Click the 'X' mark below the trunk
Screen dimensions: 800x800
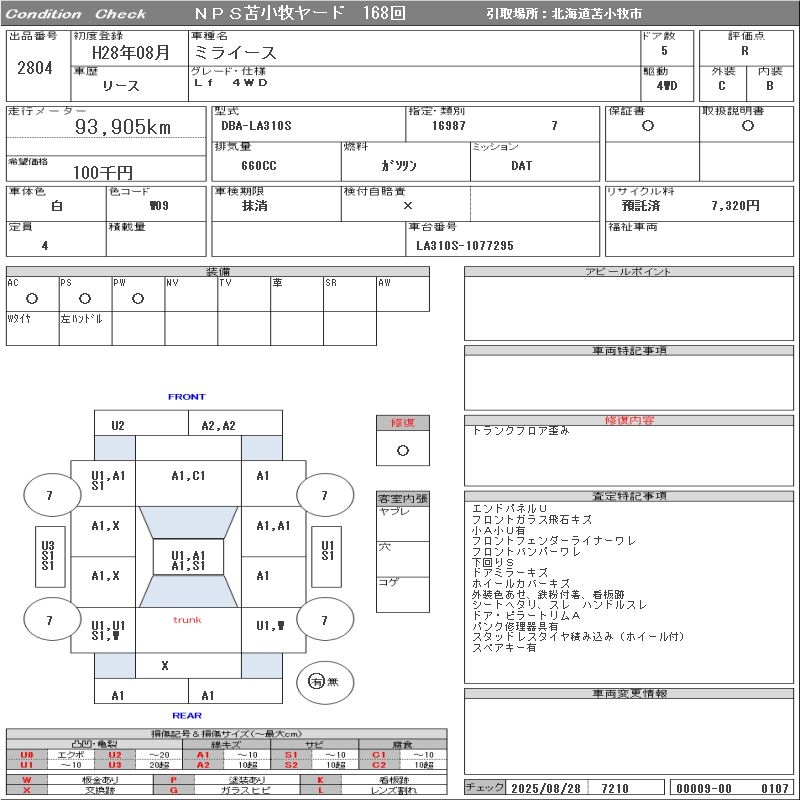click(x=165, y=665)
